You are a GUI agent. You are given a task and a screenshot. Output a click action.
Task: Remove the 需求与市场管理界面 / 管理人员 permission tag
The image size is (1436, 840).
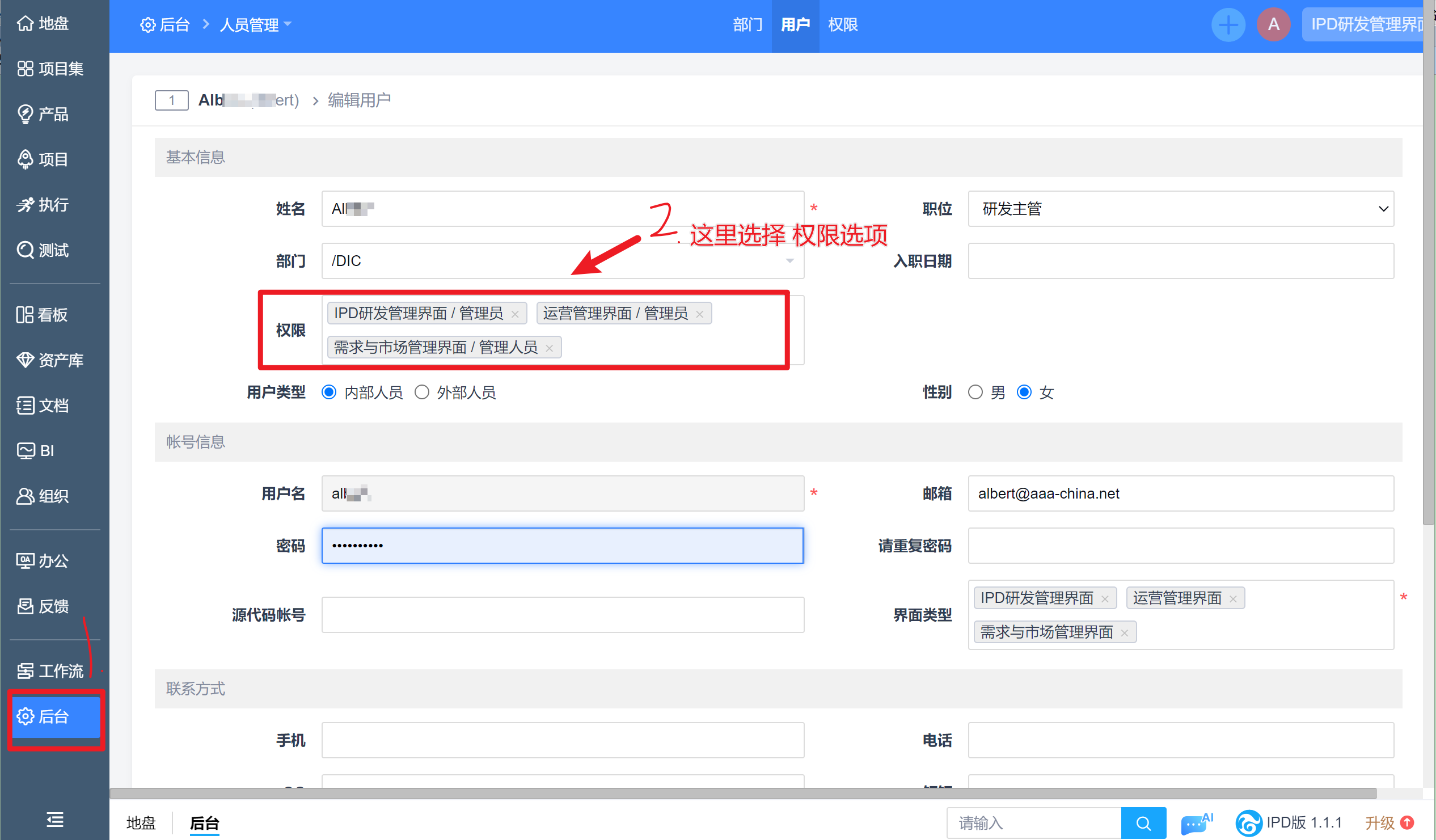coord(550,348)
